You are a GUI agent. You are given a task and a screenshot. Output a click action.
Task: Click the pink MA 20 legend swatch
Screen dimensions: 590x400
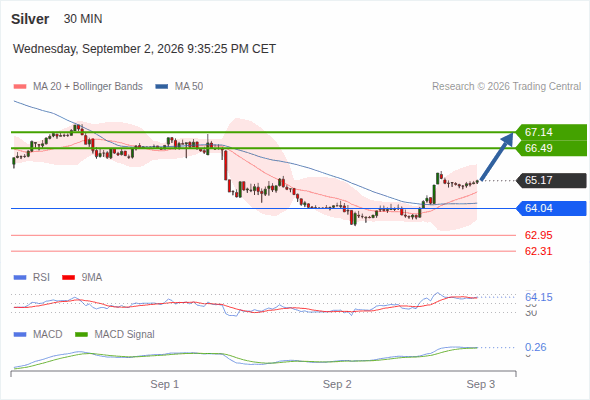pyautogui.click(x=20, y=87)
